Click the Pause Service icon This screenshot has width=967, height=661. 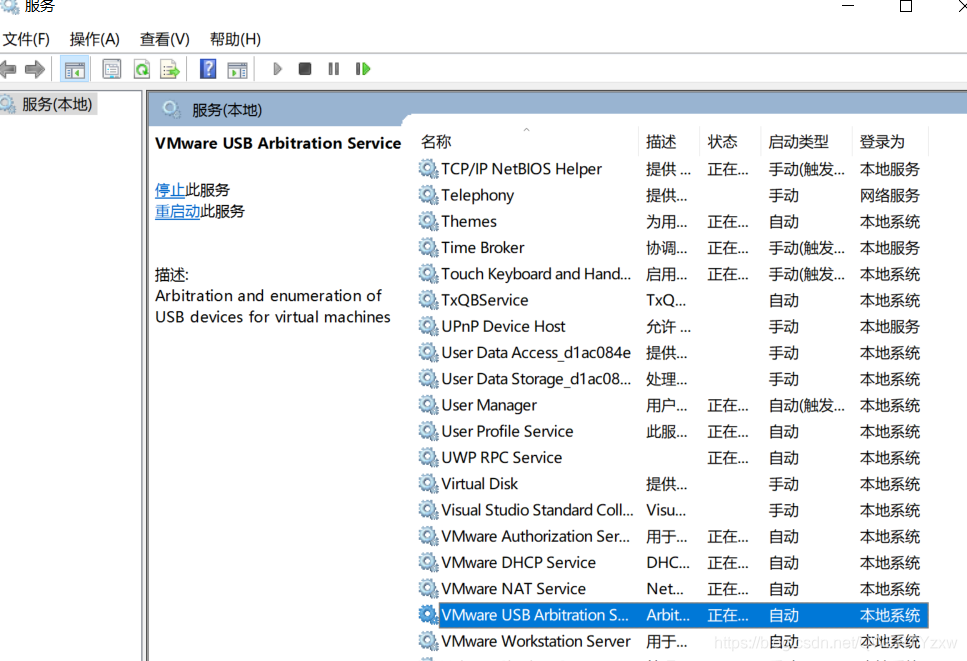pos(334,69)
